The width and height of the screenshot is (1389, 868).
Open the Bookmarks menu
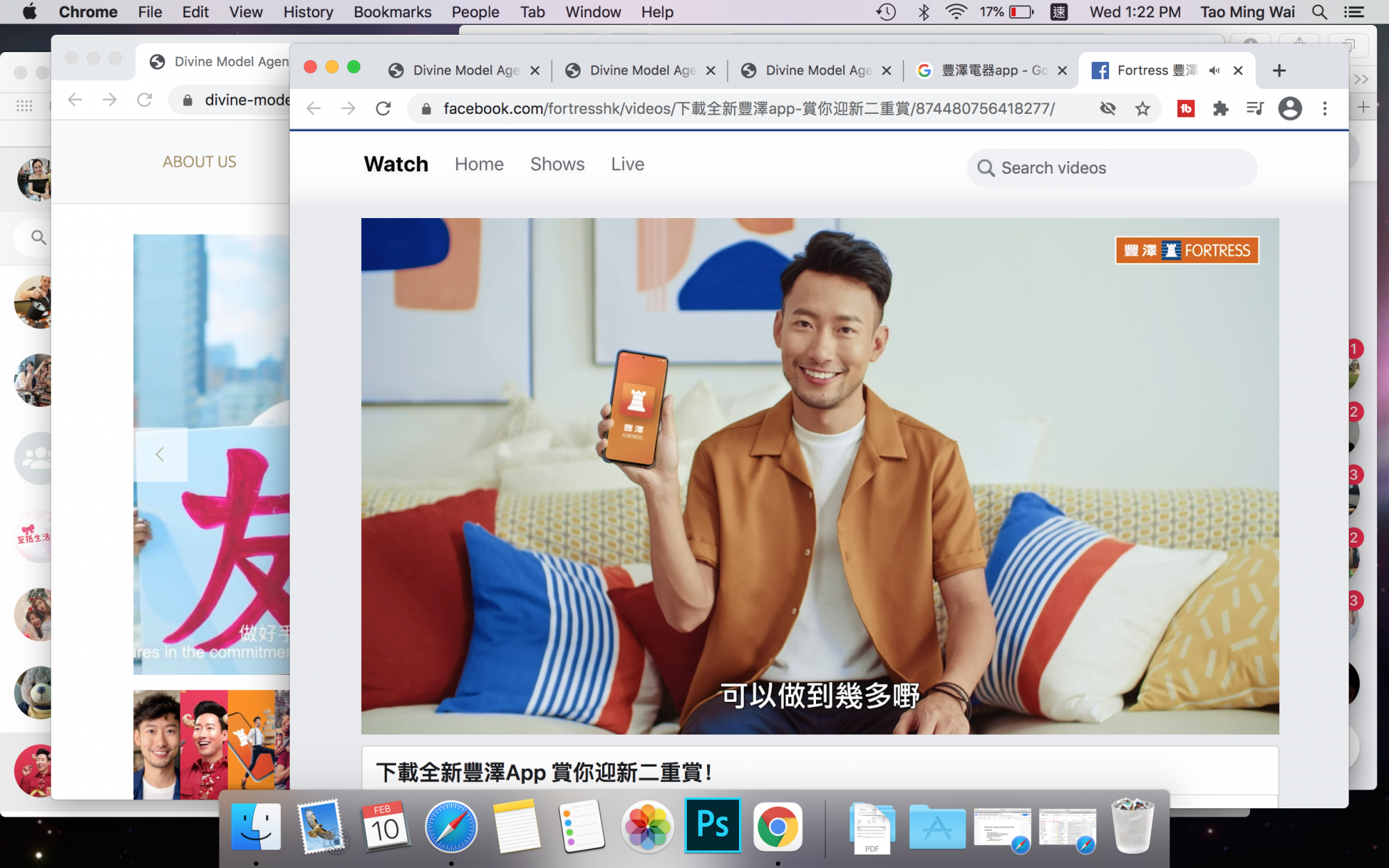392,12
